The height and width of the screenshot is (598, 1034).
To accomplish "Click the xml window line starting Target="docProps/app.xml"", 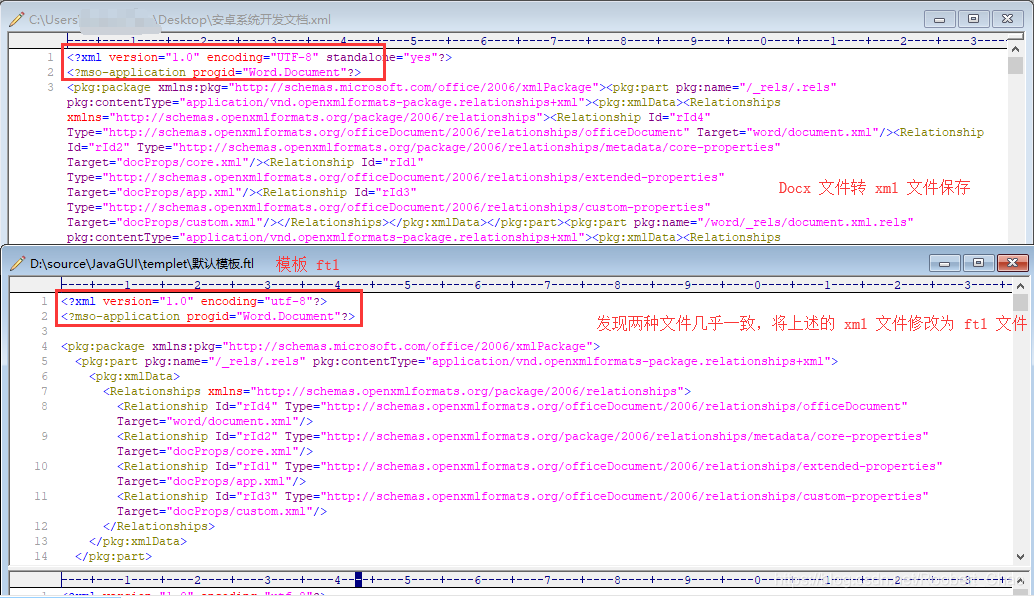I will pyautogui.click(x=241, y=193).
